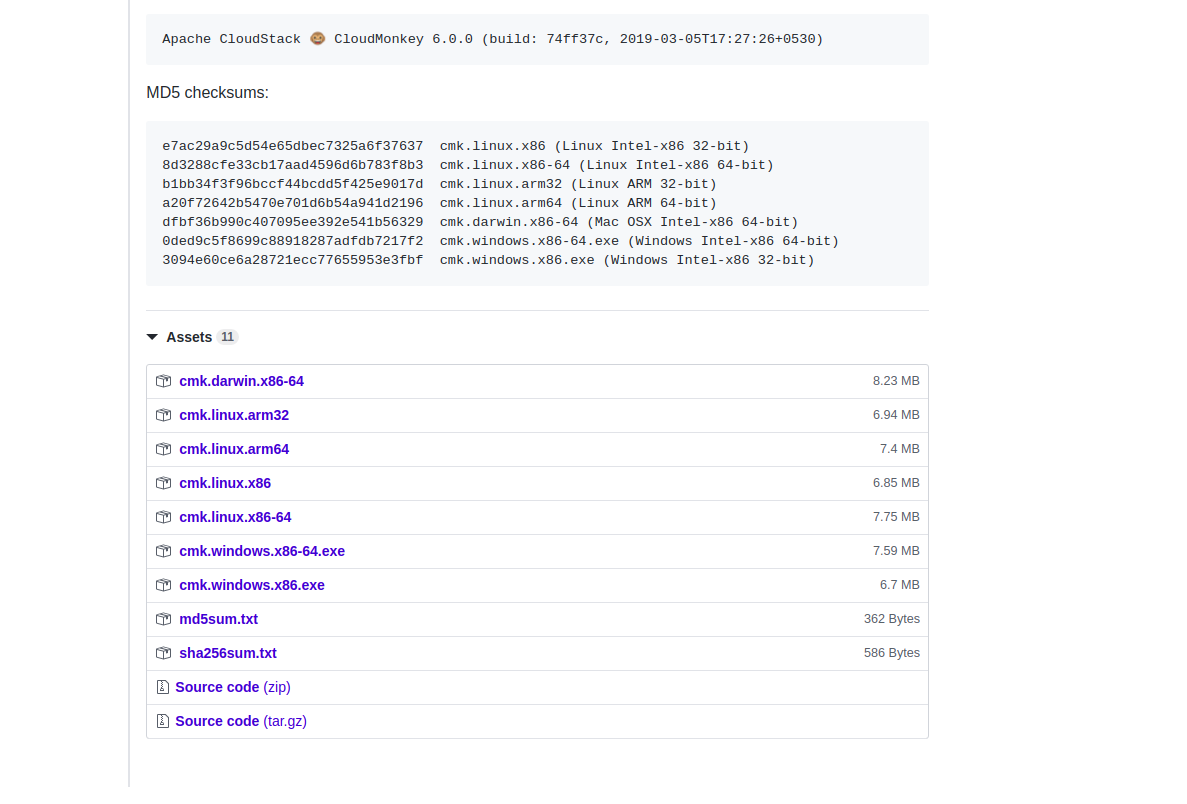Viewport: 1187px width, 804px height.
Task: Download Source code (zip) archive
Action: pyautogui.click(x=232, y=687)
